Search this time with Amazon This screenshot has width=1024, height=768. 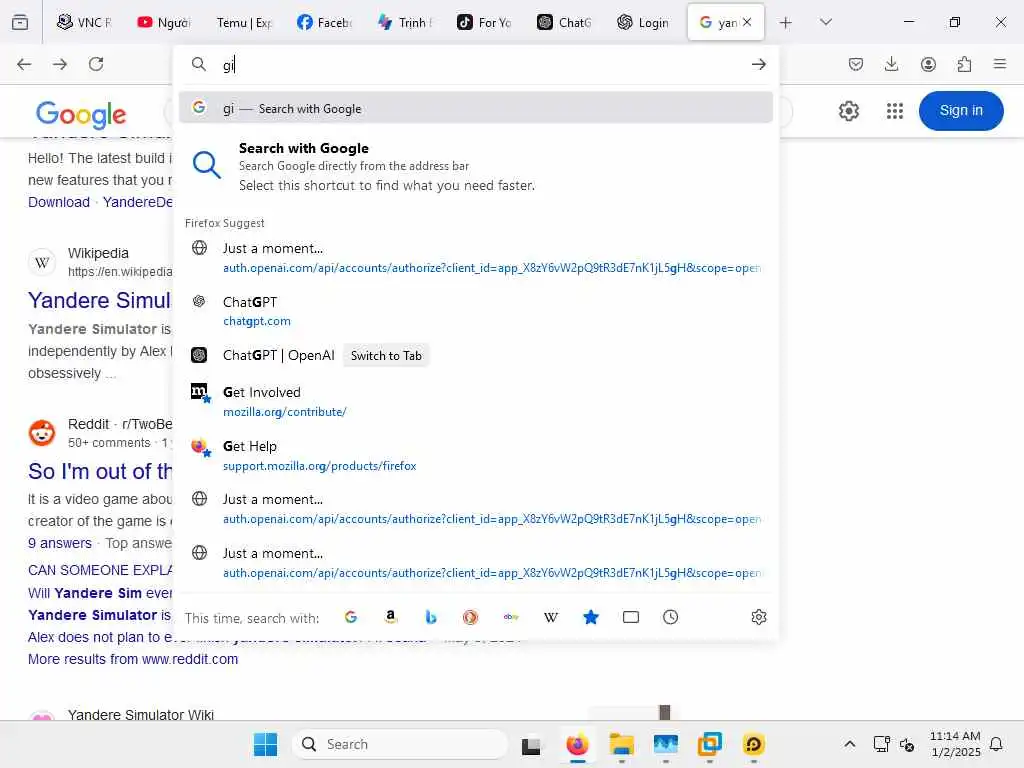tap(391, 617)
